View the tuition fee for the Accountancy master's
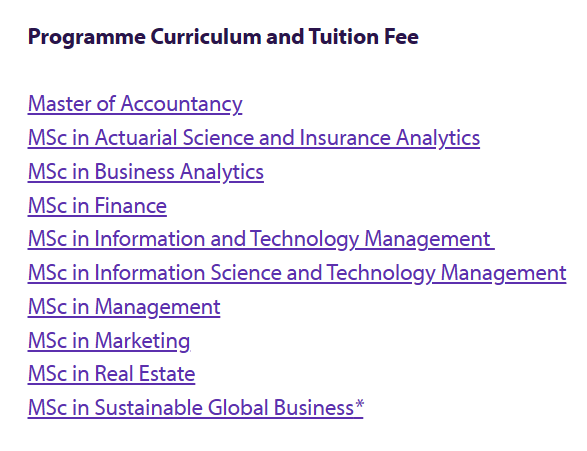The height and width of the screenshot is (451, 587). tap(135, 104)
